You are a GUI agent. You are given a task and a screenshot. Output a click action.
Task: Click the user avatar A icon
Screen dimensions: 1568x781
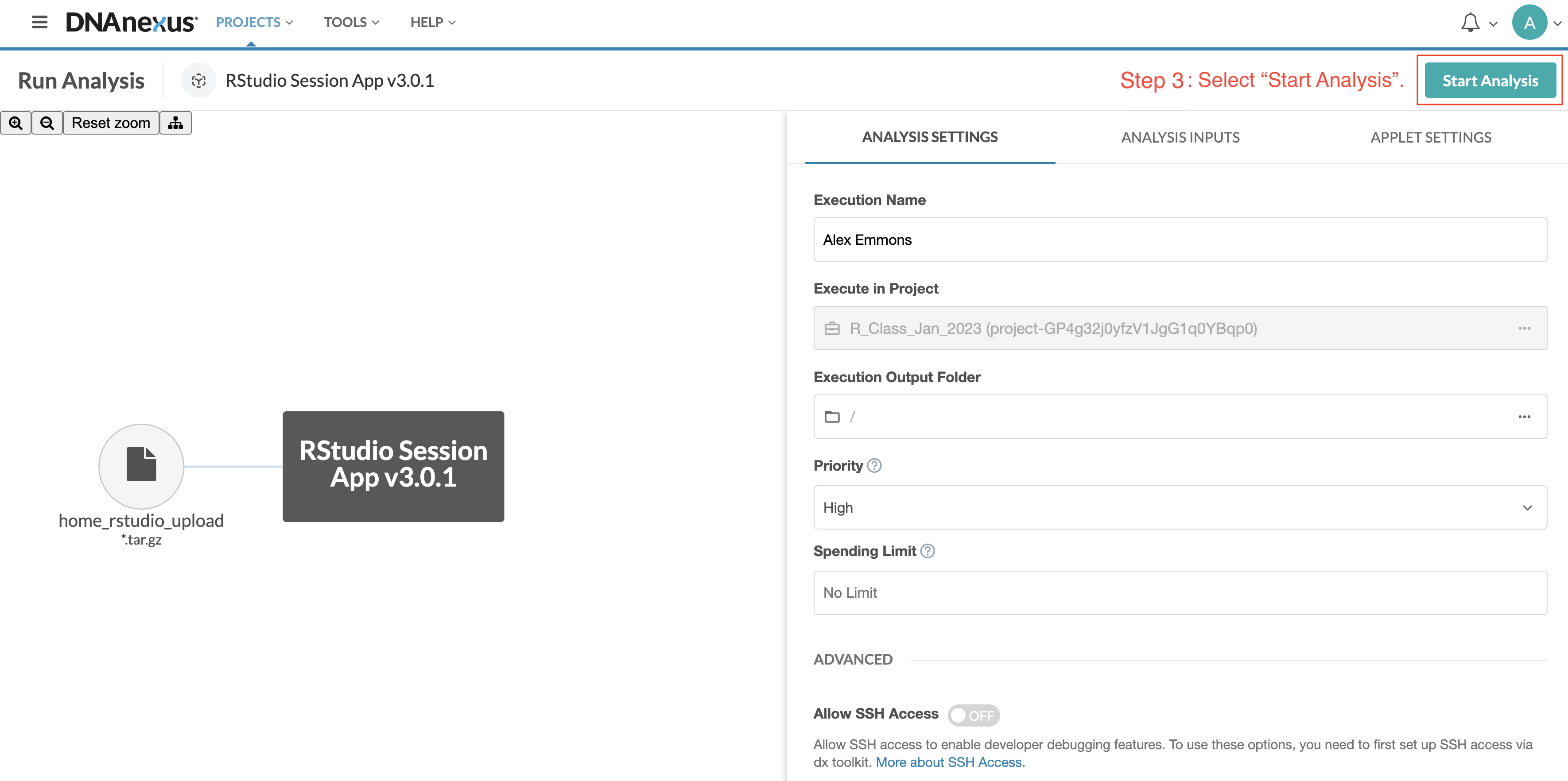[x=1529, y=23]
